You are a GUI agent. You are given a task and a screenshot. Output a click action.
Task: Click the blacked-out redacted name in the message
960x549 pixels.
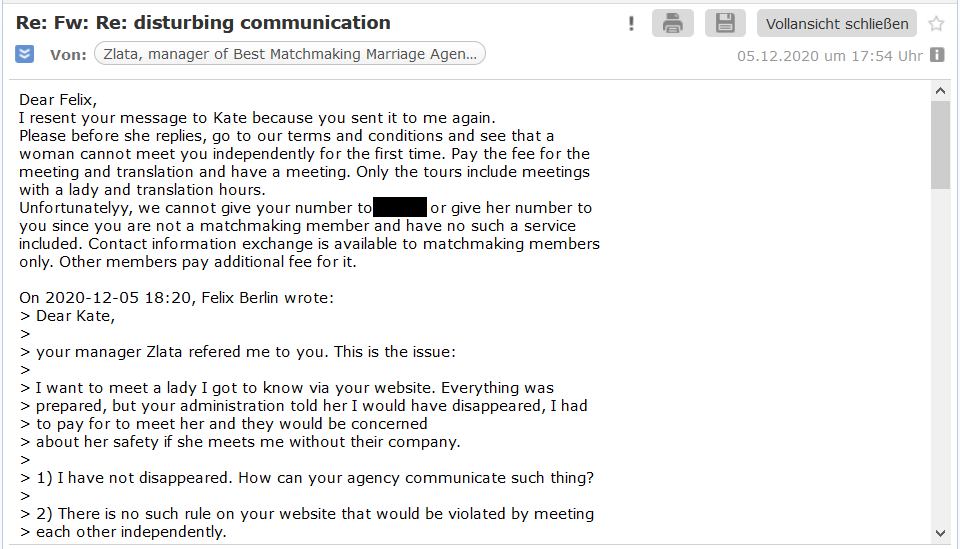point(400,208)
